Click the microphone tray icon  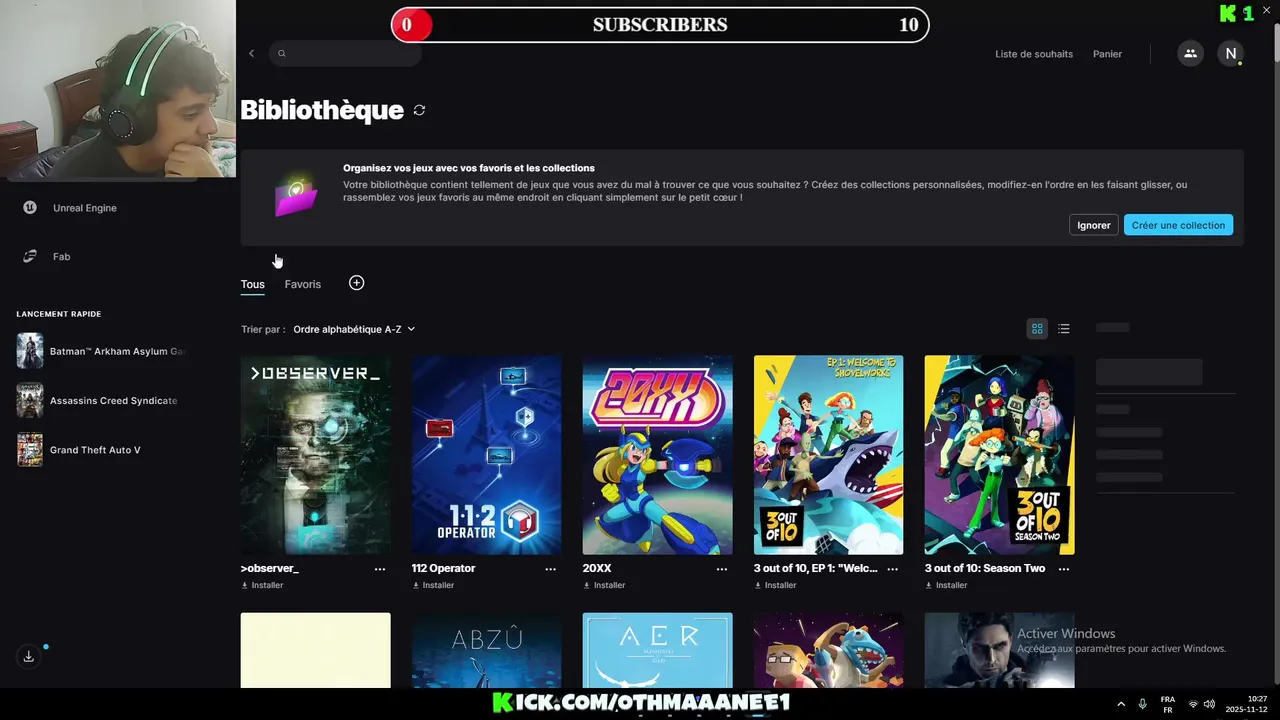(x=1142, y=704)
